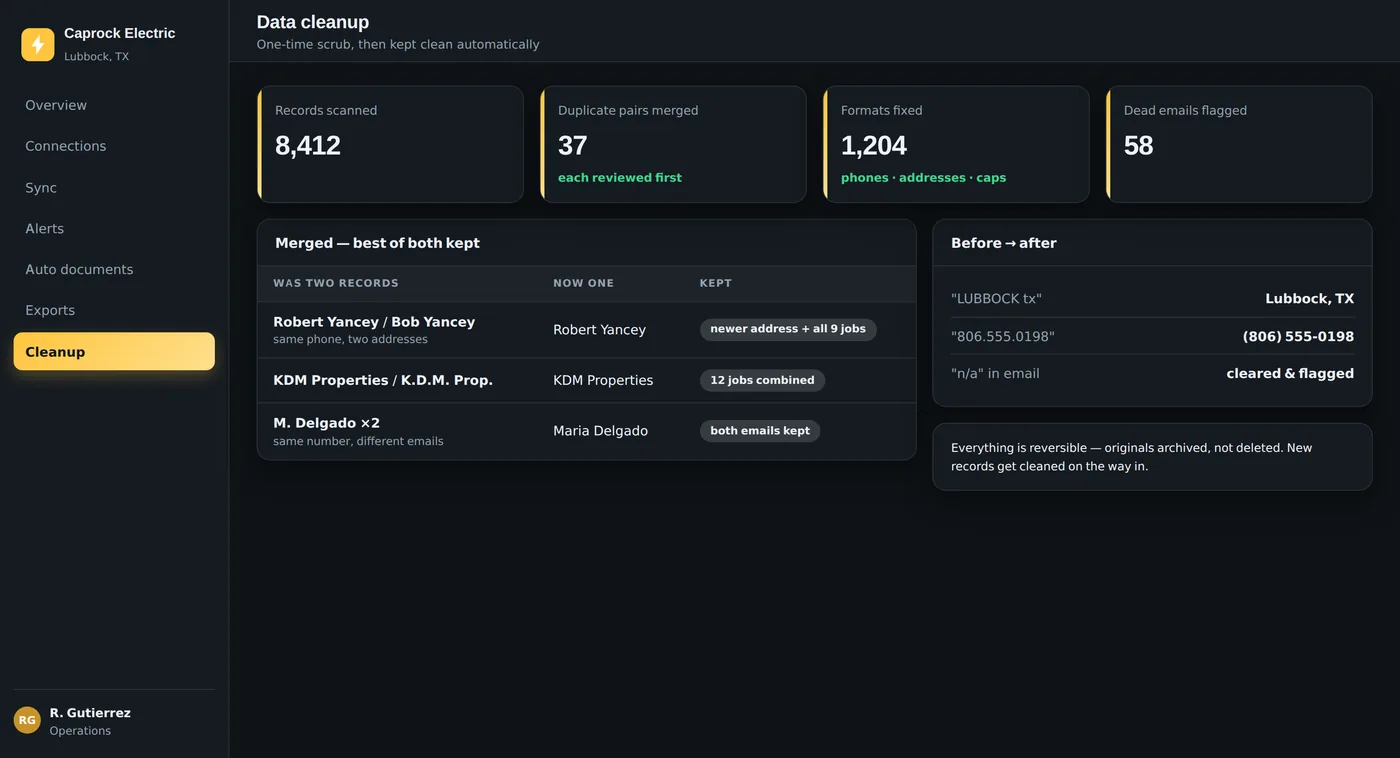Click the merged name Maria Delgado
This screenshot has height=758, width=1400.
(x=601, y=431)
